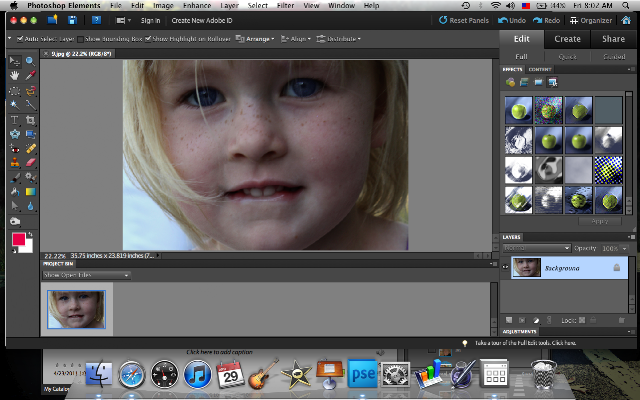Select the Eraser tool
Viewport: 640px width, 400px height.
click(x=30, y=162)
